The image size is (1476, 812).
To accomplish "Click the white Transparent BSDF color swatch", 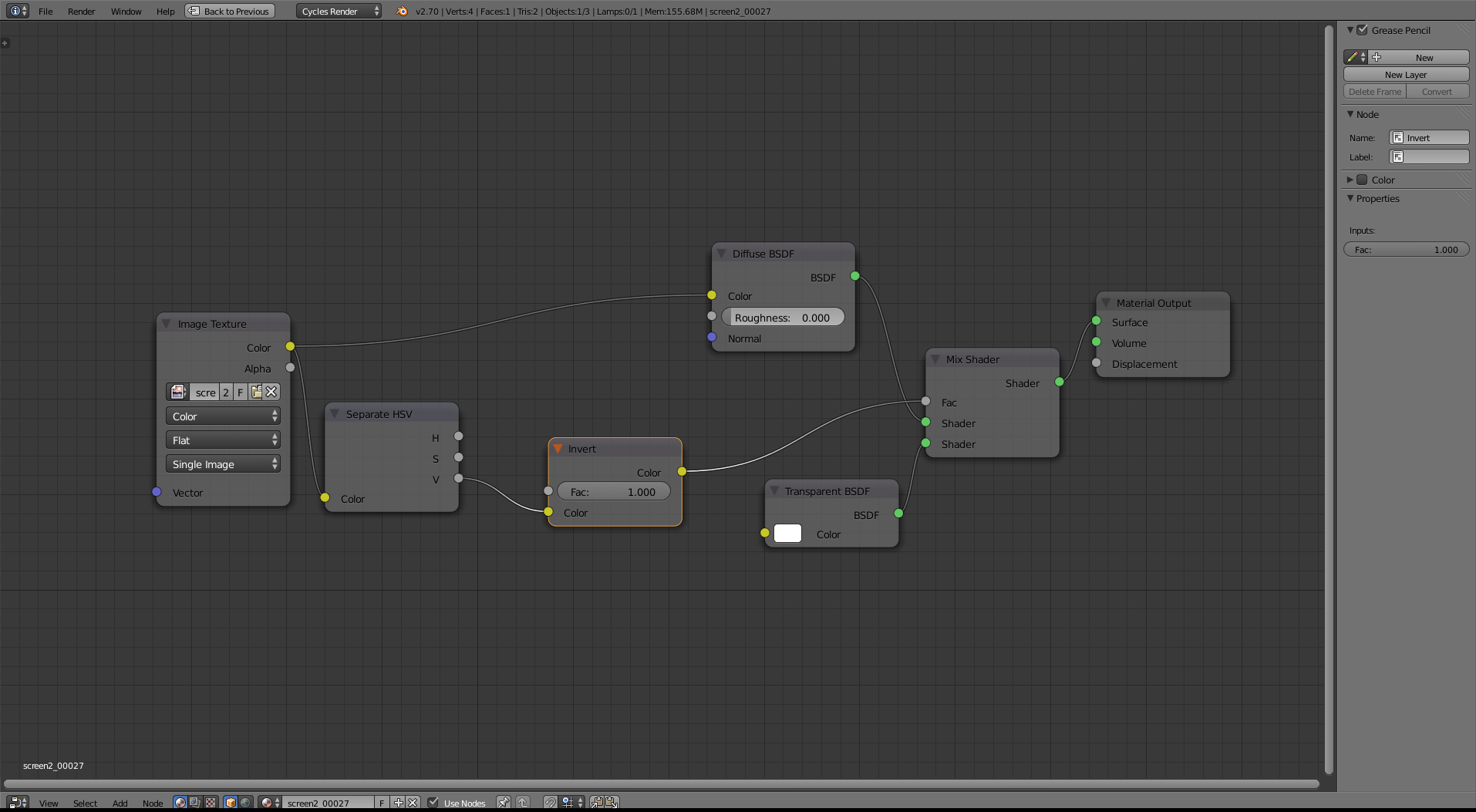I will [x=787, y=534].
